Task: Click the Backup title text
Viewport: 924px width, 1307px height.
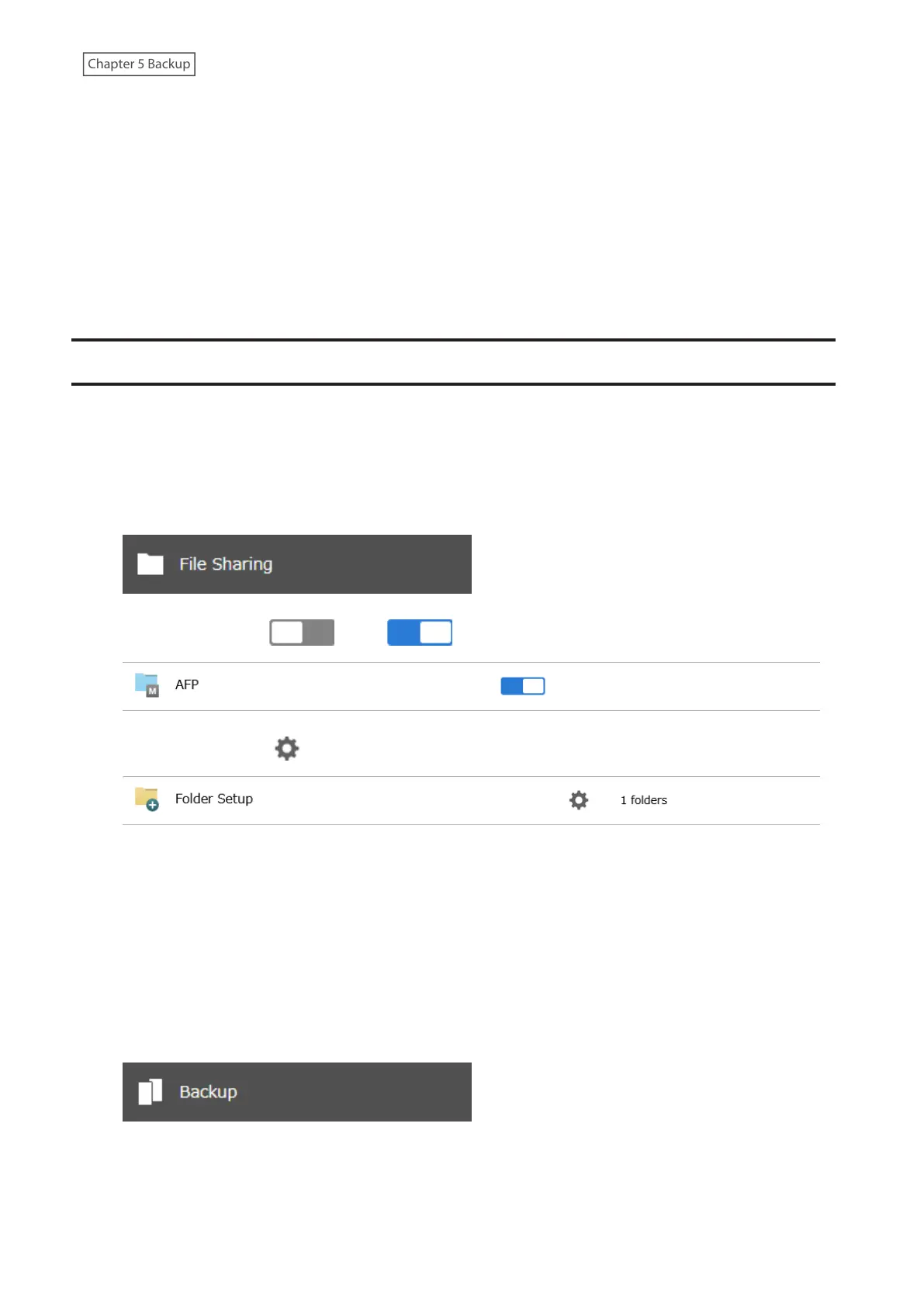Action: tap(209, 1092)
